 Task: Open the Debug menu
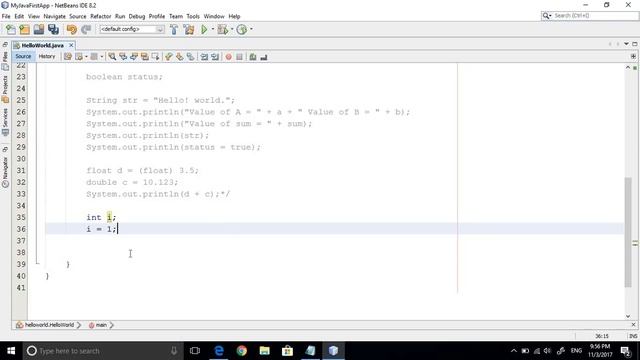pyautogui.click(x=137, y=16)
